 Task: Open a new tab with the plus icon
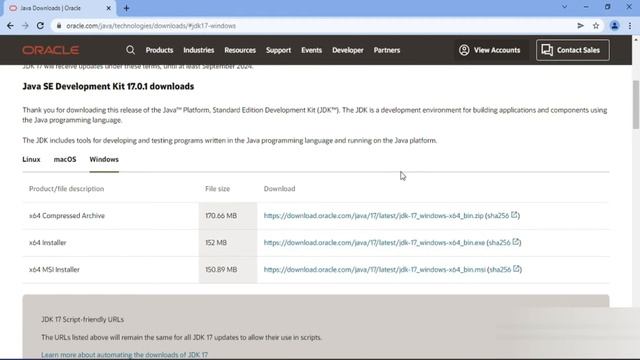point(127,8)
